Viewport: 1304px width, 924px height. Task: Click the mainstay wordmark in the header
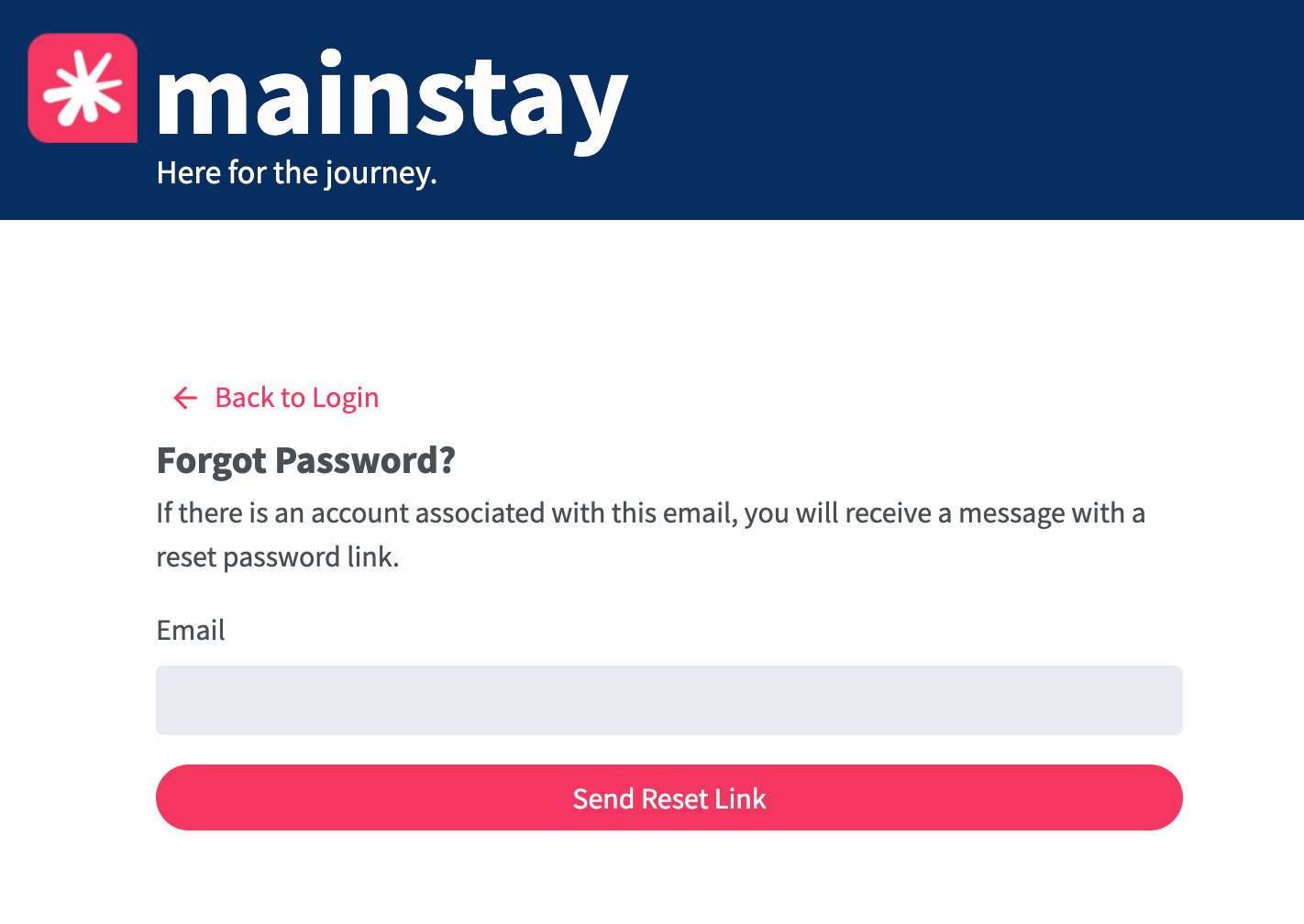[x=392, y=99]
